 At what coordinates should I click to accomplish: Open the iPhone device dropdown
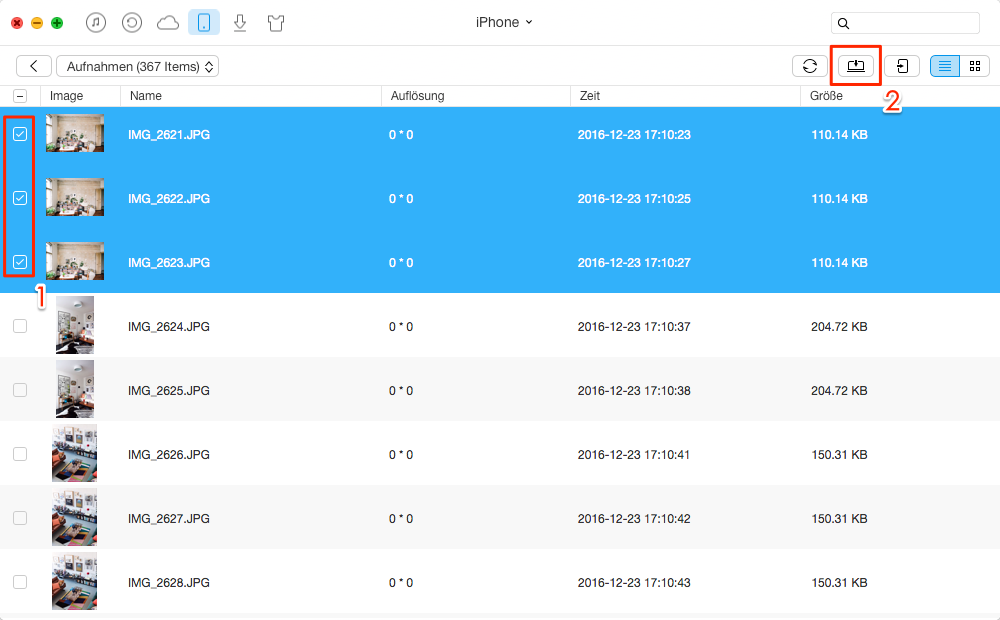click(x=504, y=22)
